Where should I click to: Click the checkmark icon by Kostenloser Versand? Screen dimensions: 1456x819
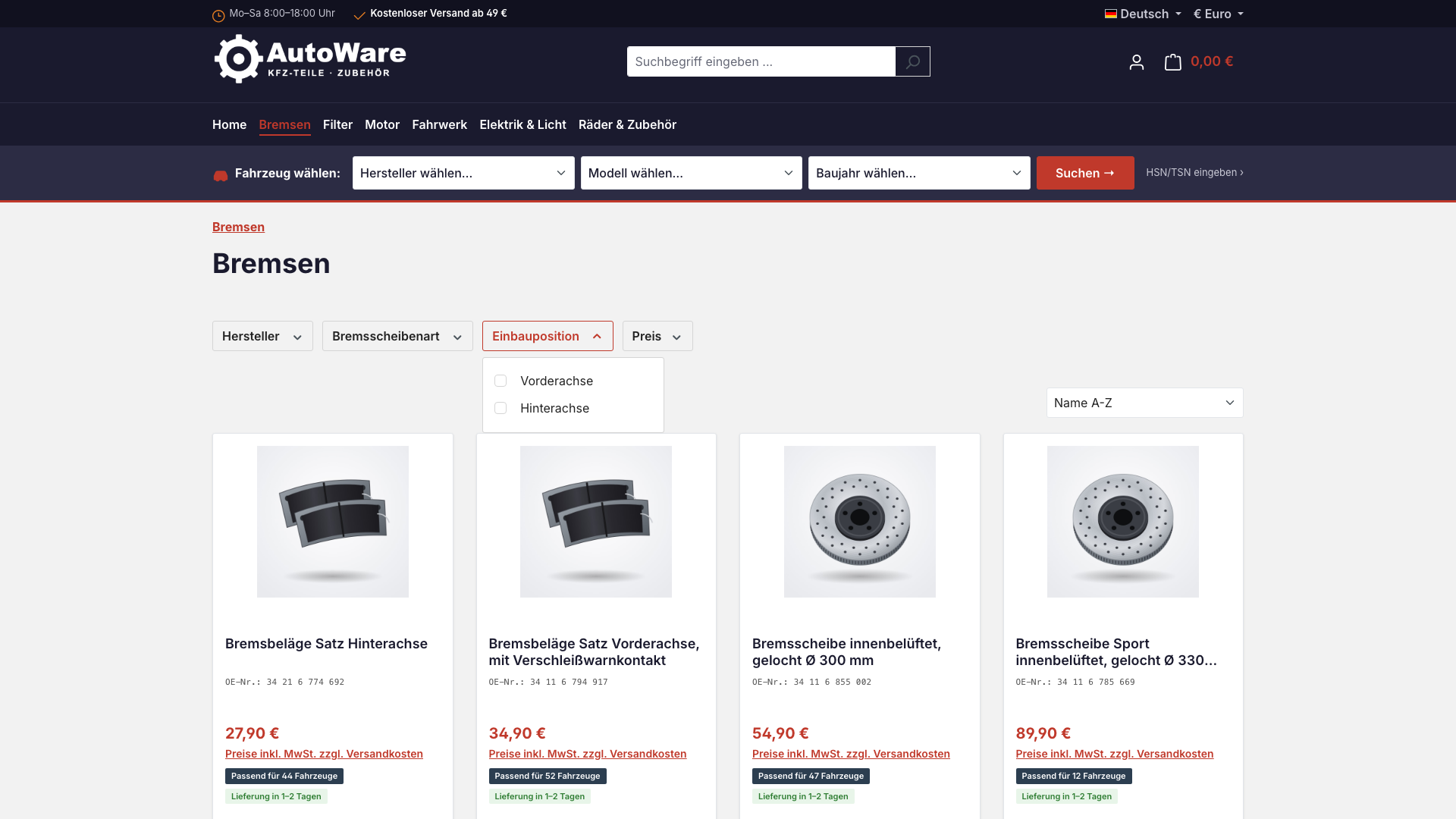(x=359, y=15)
